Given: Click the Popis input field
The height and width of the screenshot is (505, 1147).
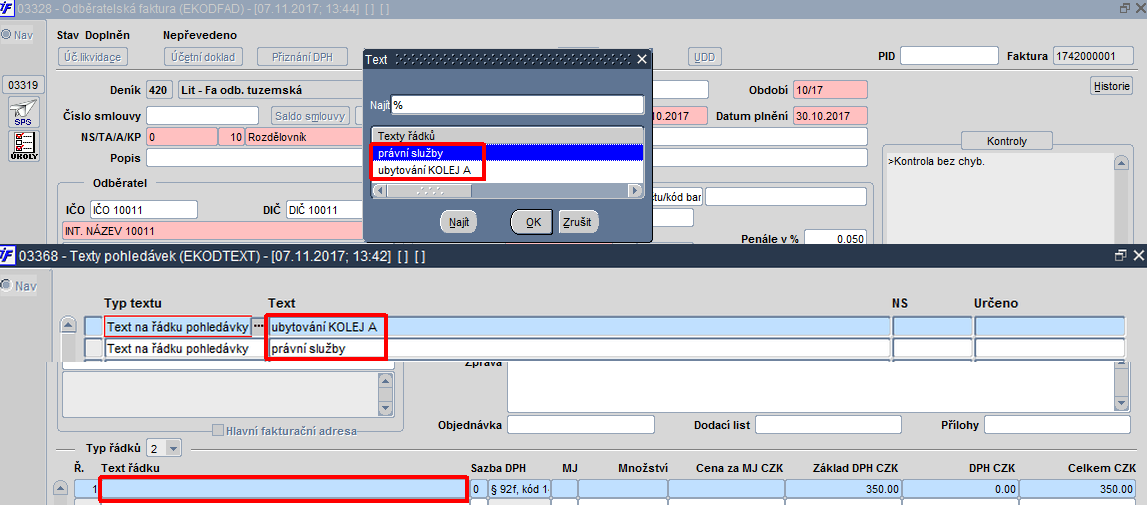Looking at the screenshot, I should coord(255,158).
